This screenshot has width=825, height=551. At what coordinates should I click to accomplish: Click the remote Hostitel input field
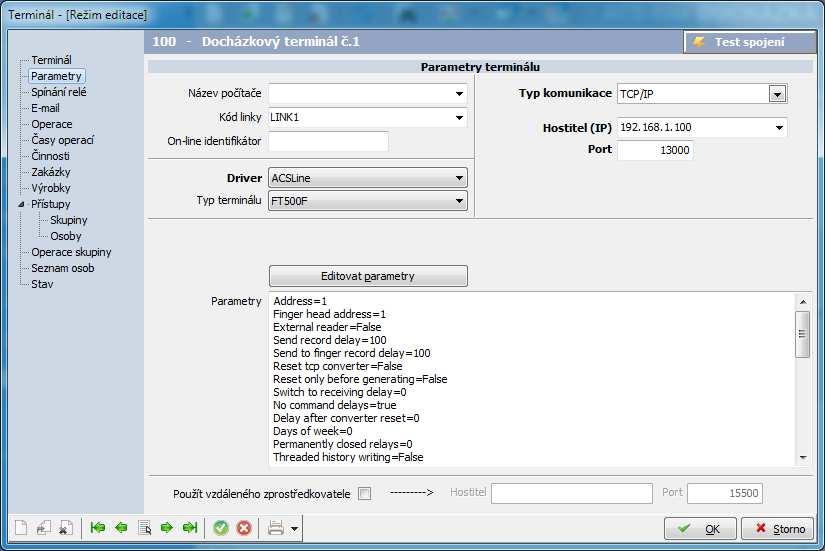tap(572, 493)
